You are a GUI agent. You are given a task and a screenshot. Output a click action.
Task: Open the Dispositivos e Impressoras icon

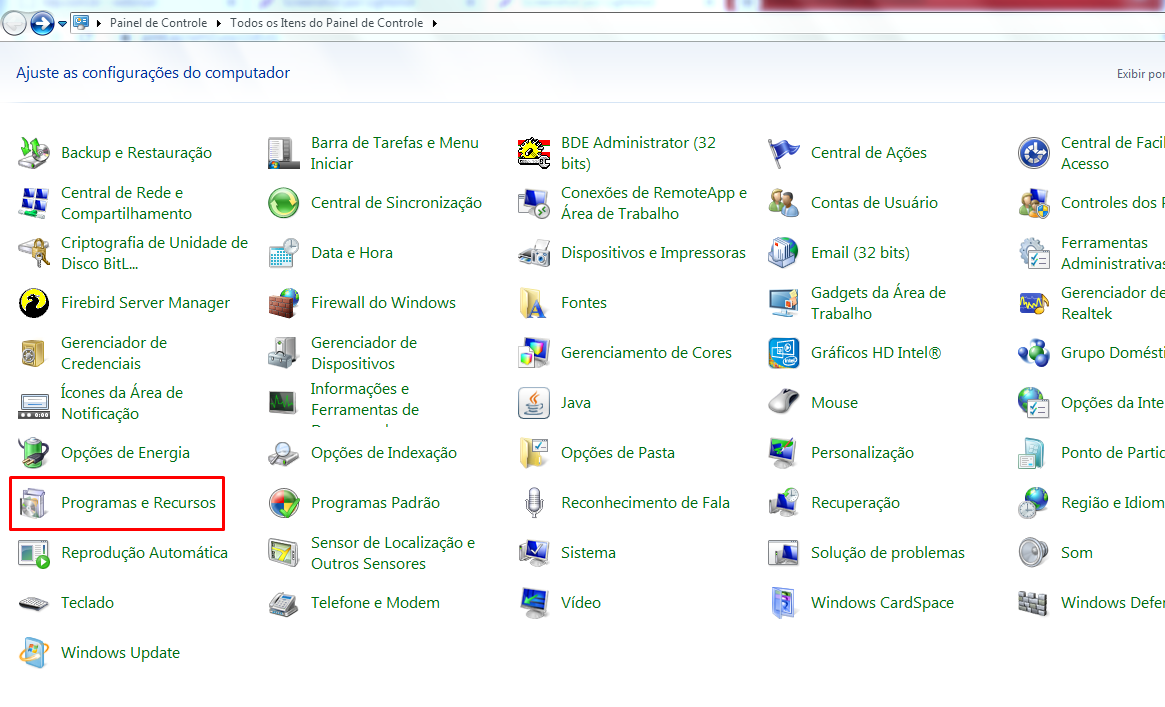click(533, 252)
